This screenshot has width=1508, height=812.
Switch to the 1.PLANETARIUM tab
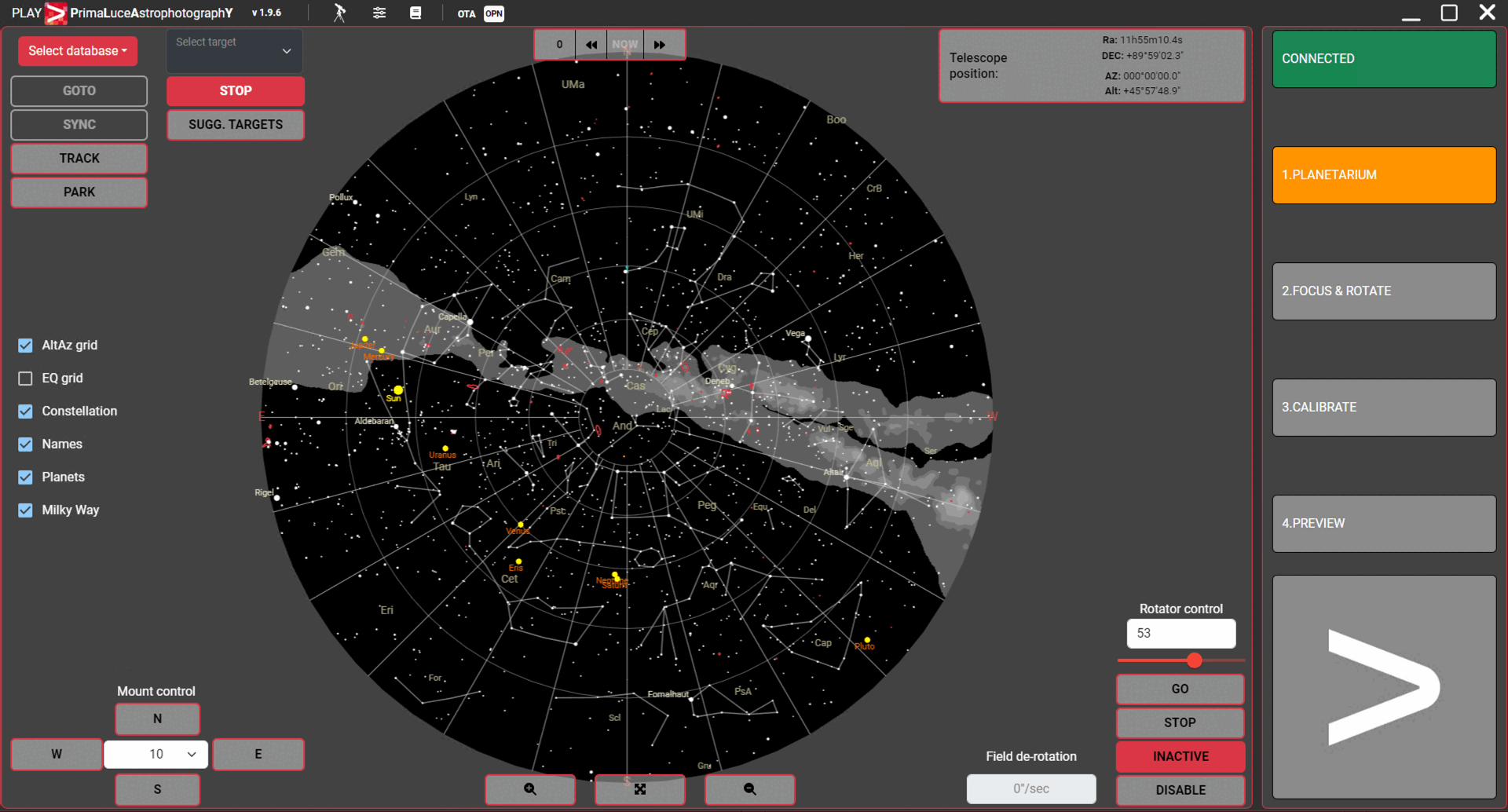click(x=1384, y=175)
